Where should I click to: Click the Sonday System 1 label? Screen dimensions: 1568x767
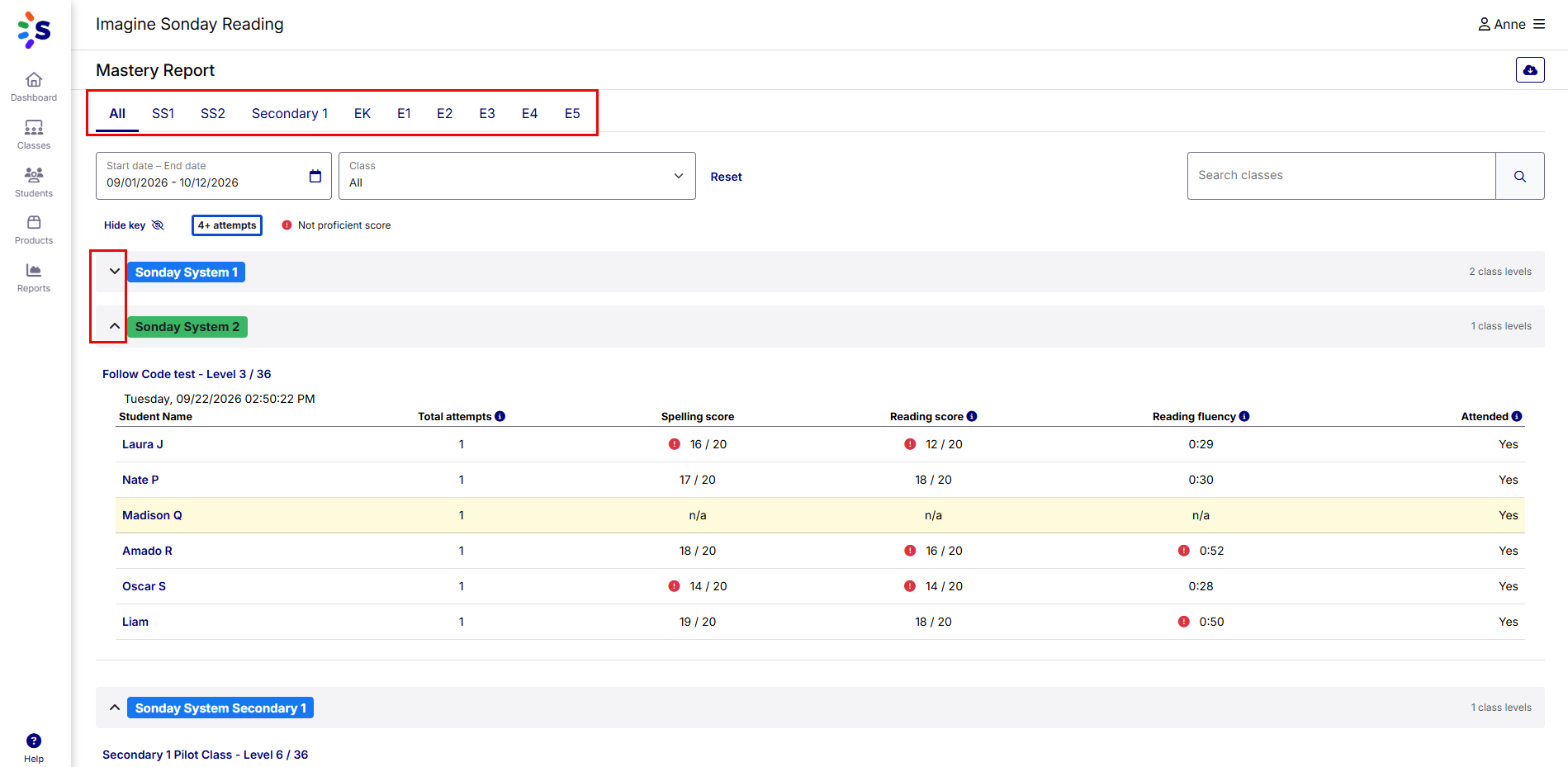(x=187, y=272)
